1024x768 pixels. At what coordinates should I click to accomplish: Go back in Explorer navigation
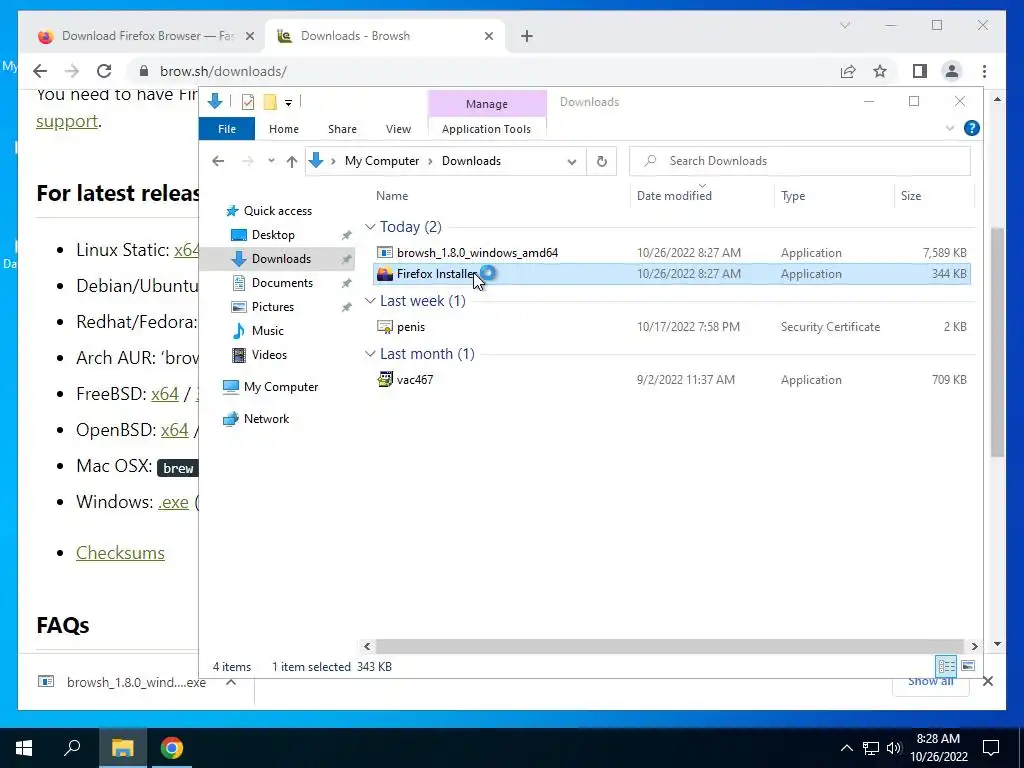coord(218,161)
